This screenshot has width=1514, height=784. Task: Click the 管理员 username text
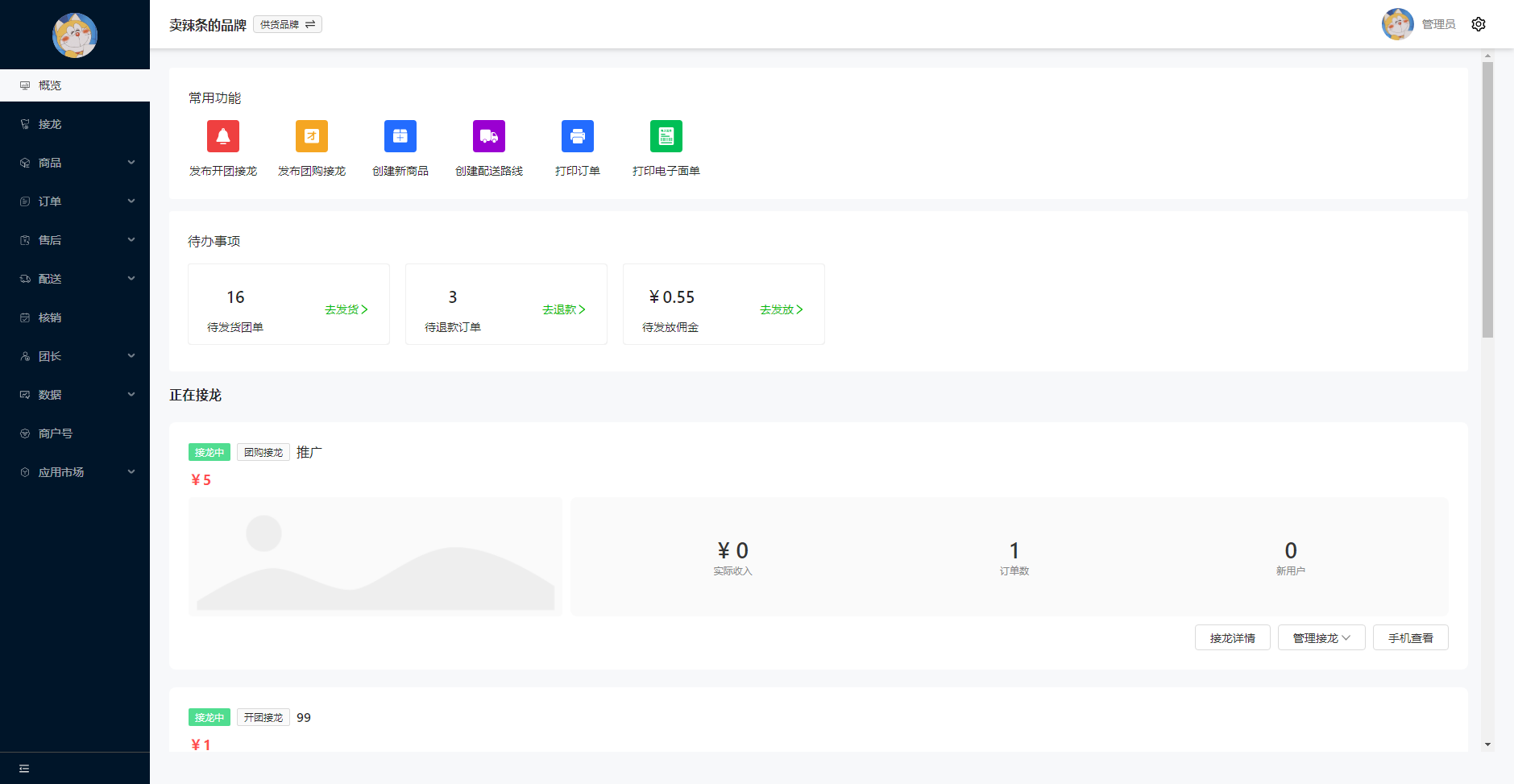pyautogui.click(x=1438, y=24)
